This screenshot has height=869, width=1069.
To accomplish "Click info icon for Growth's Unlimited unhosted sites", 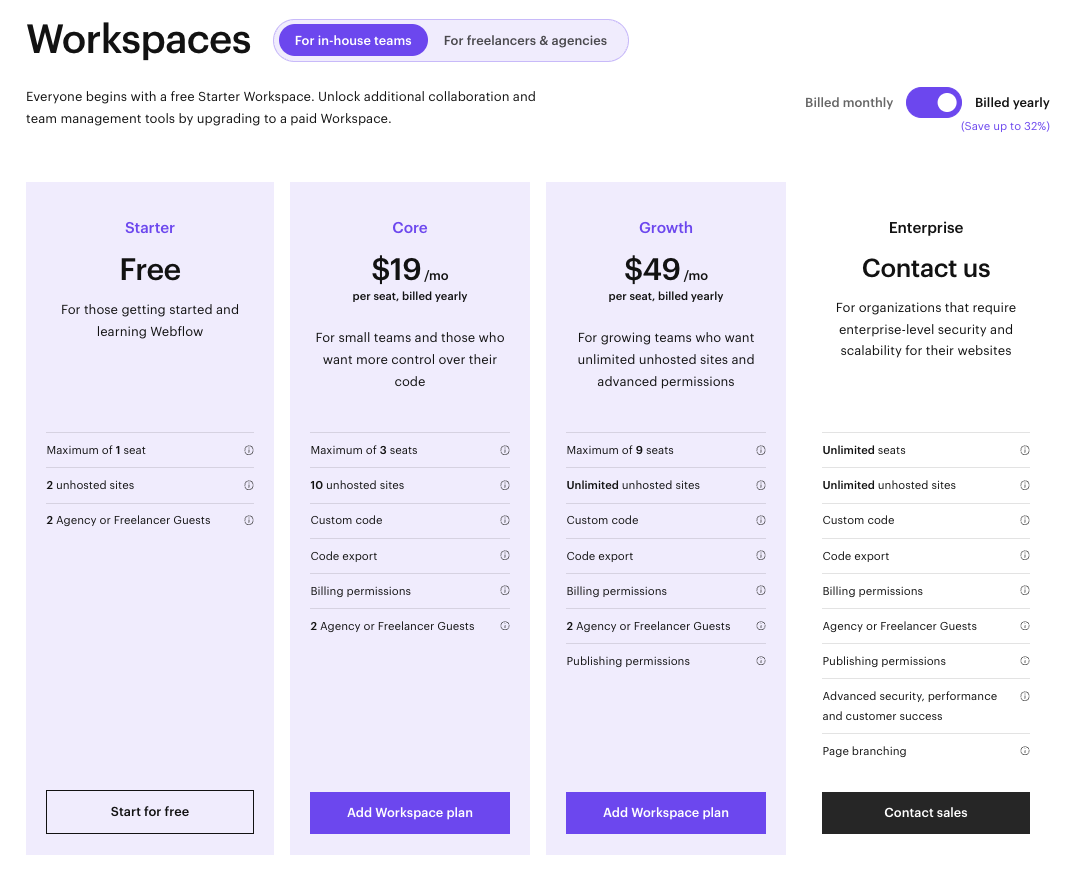I will (761, 485).
